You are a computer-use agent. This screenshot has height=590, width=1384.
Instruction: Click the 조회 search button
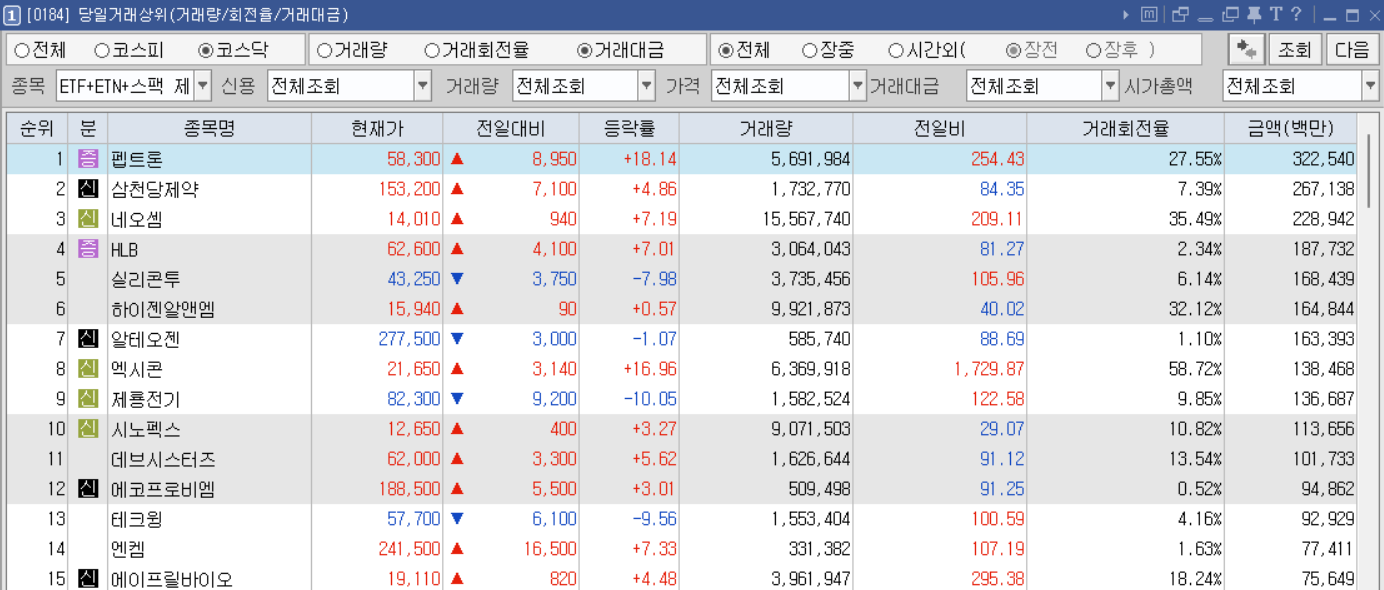[1295, 50]
